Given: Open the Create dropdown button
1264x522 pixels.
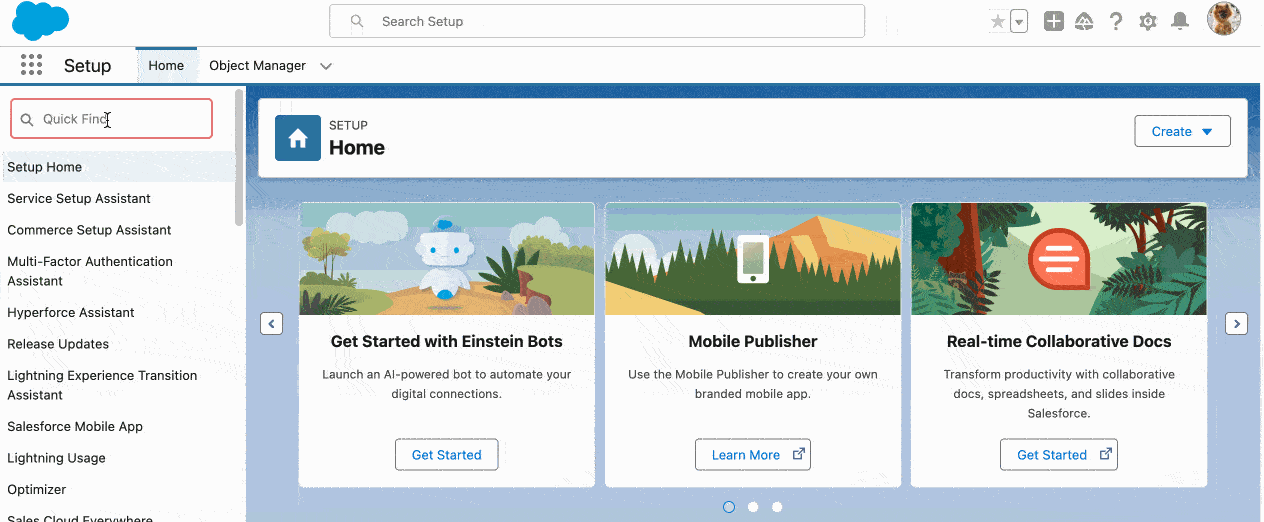Looking at the screenshot, I should [x=1182, y=131].
